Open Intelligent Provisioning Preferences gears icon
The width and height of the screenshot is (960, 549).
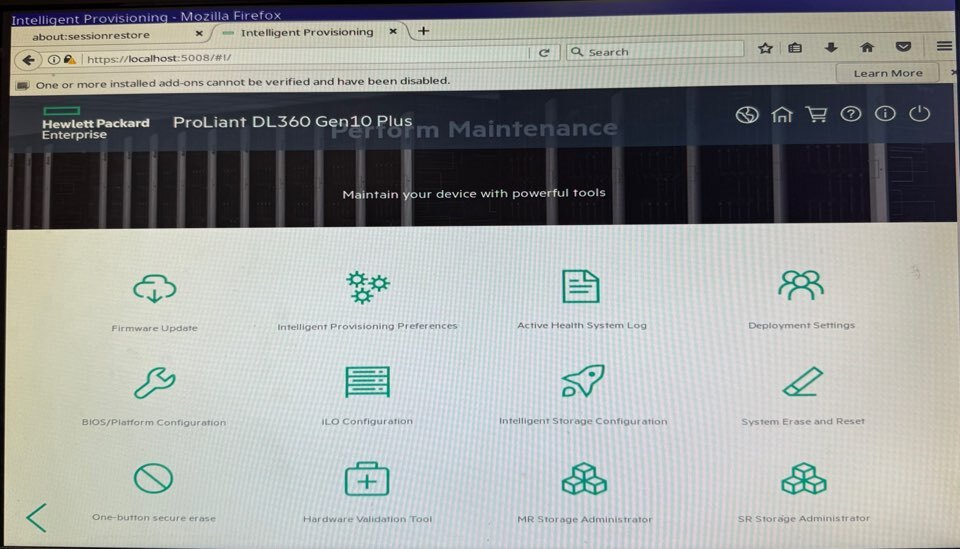pyautogui.click(x=367, y=288)
